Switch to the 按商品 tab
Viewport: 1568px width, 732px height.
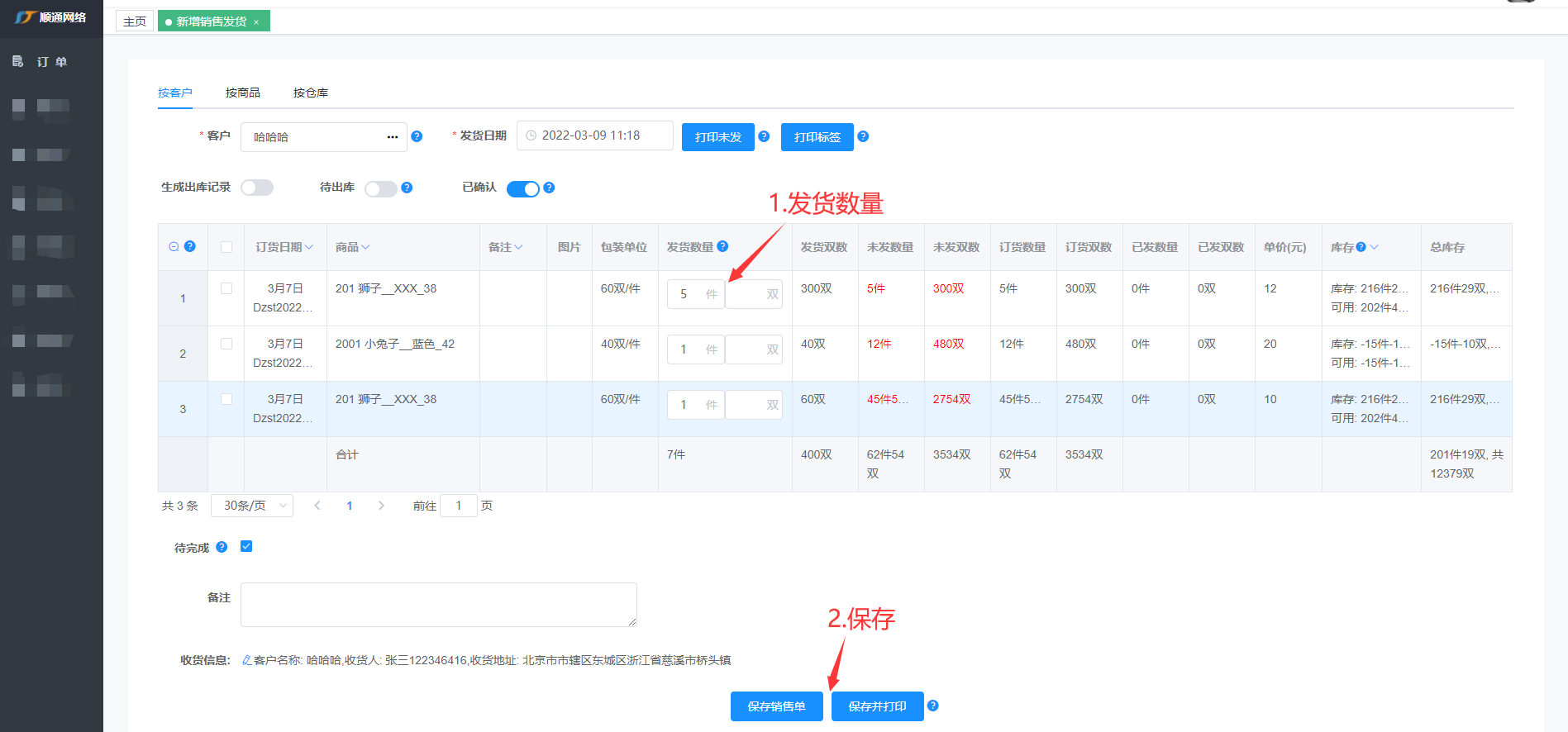pyautogui.click(x=242, y=93)
